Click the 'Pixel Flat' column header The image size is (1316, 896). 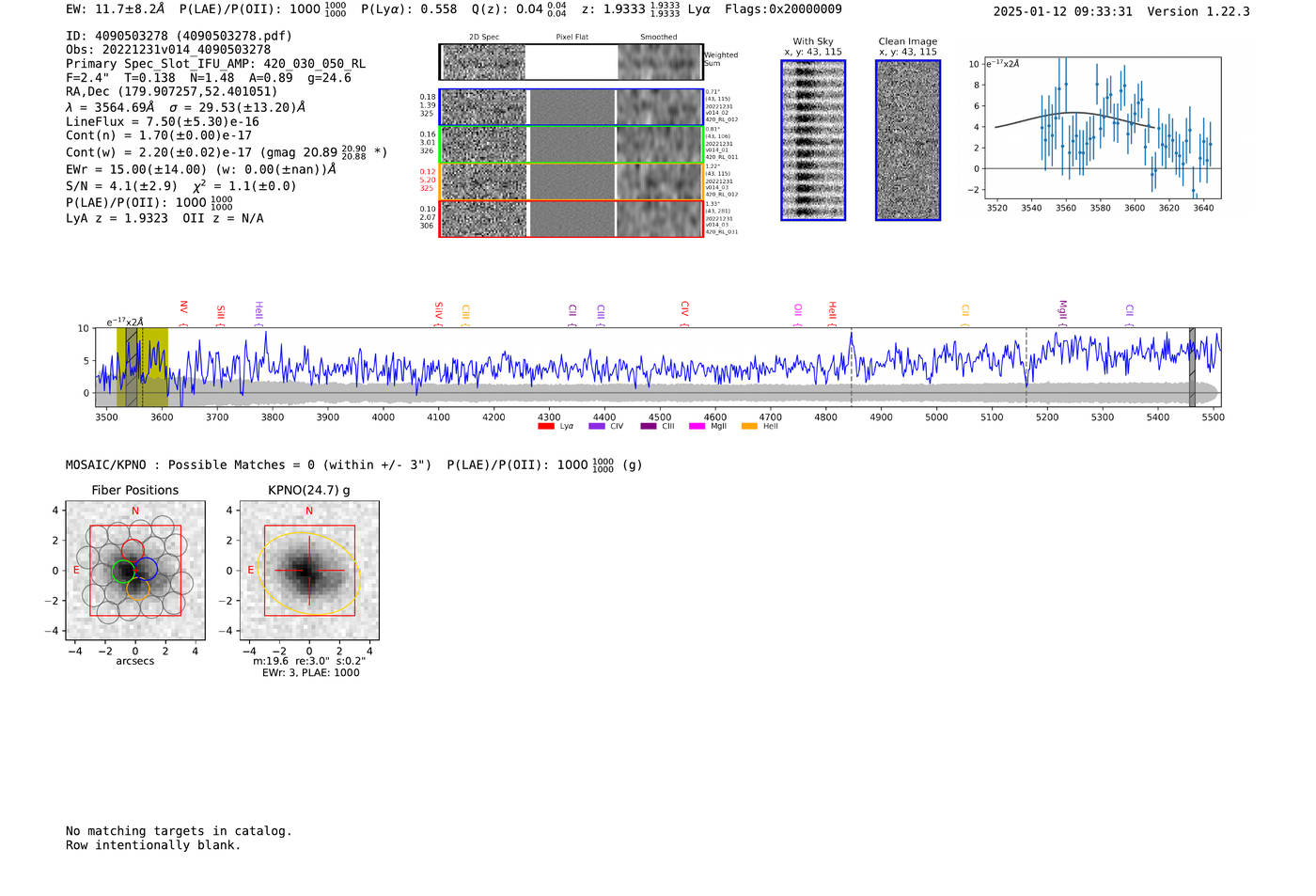point(572,38)
